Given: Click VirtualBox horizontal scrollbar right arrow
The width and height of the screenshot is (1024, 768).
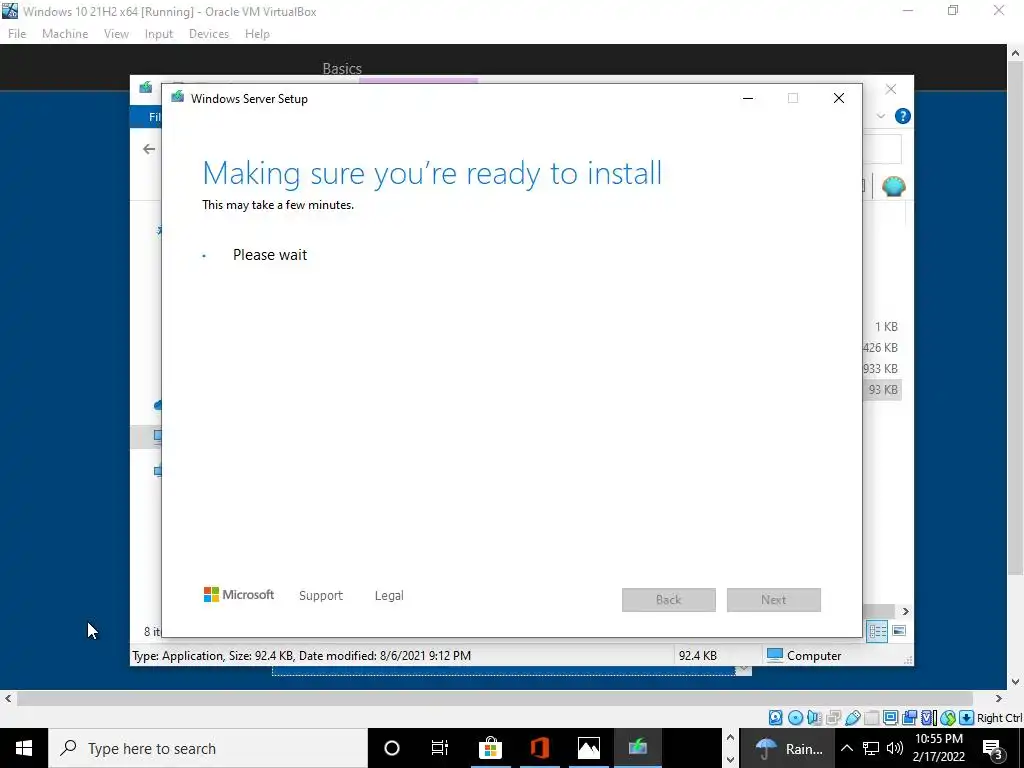Looking at the screenshot, I should coord(999,699).
